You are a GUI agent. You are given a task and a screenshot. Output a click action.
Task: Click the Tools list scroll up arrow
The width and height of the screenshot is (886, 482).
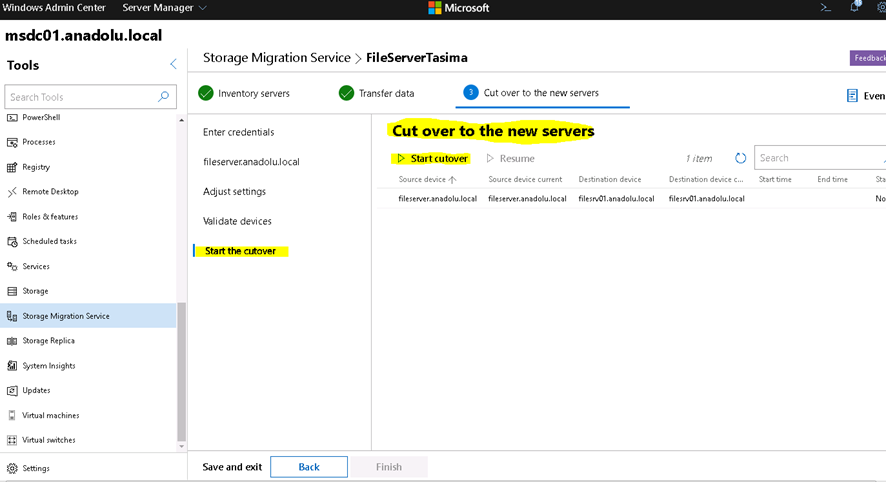coord(181,120)
